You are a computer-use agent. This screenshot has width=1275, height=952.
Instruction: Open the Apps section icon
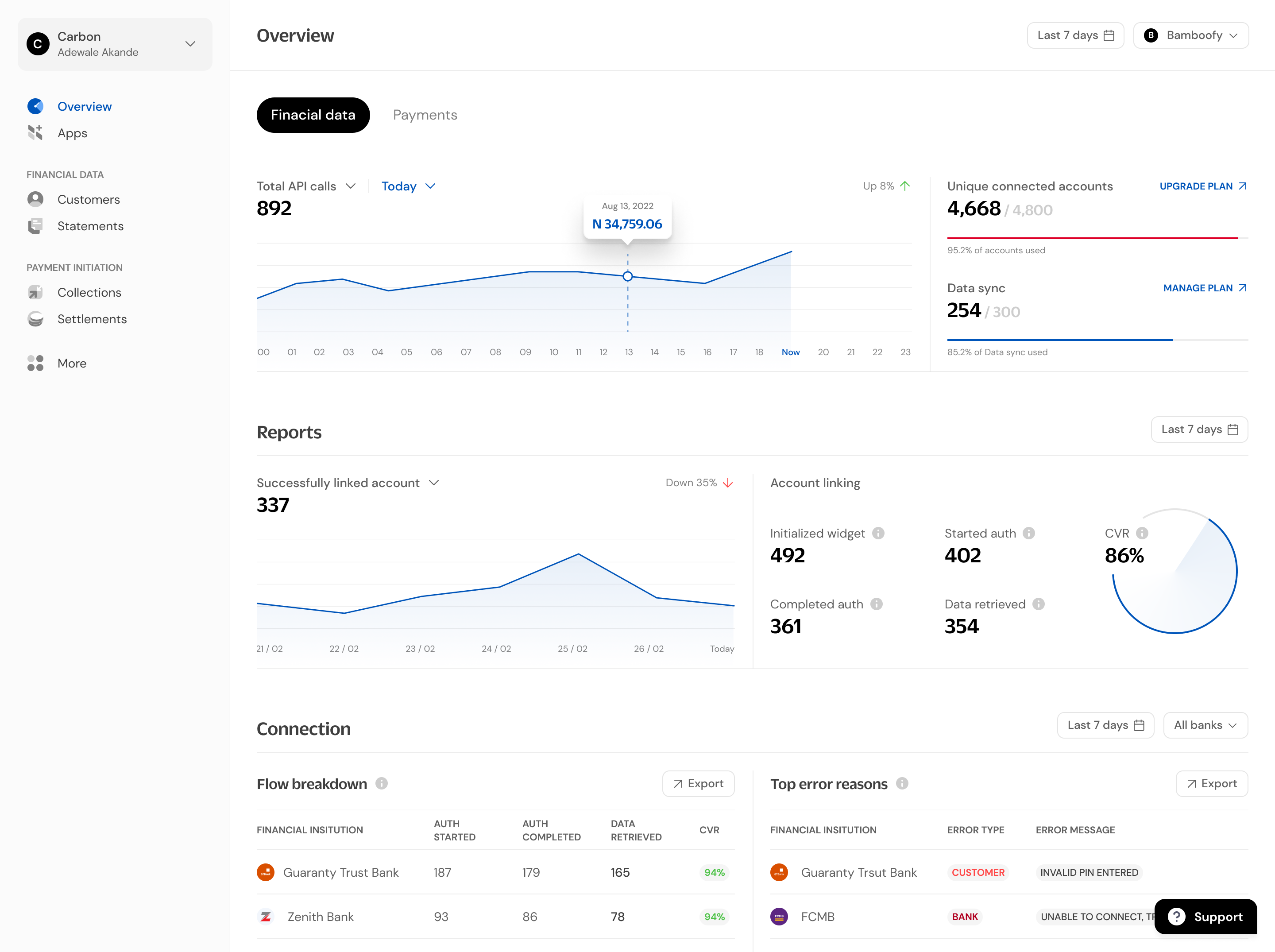click(x=35, y=132)
